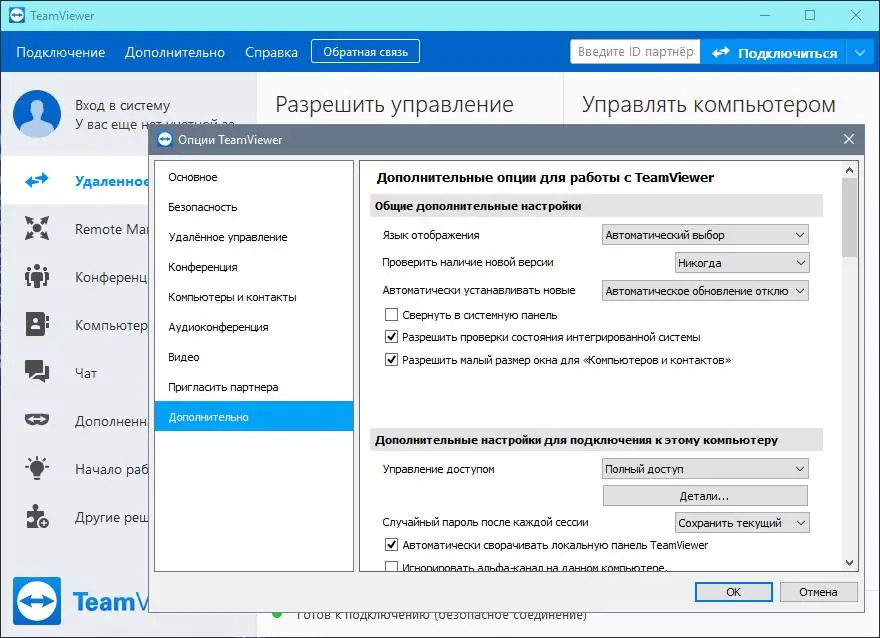Screen dimensions: 880x638
Task: Open the Чат panel icon
Action: 37,371
